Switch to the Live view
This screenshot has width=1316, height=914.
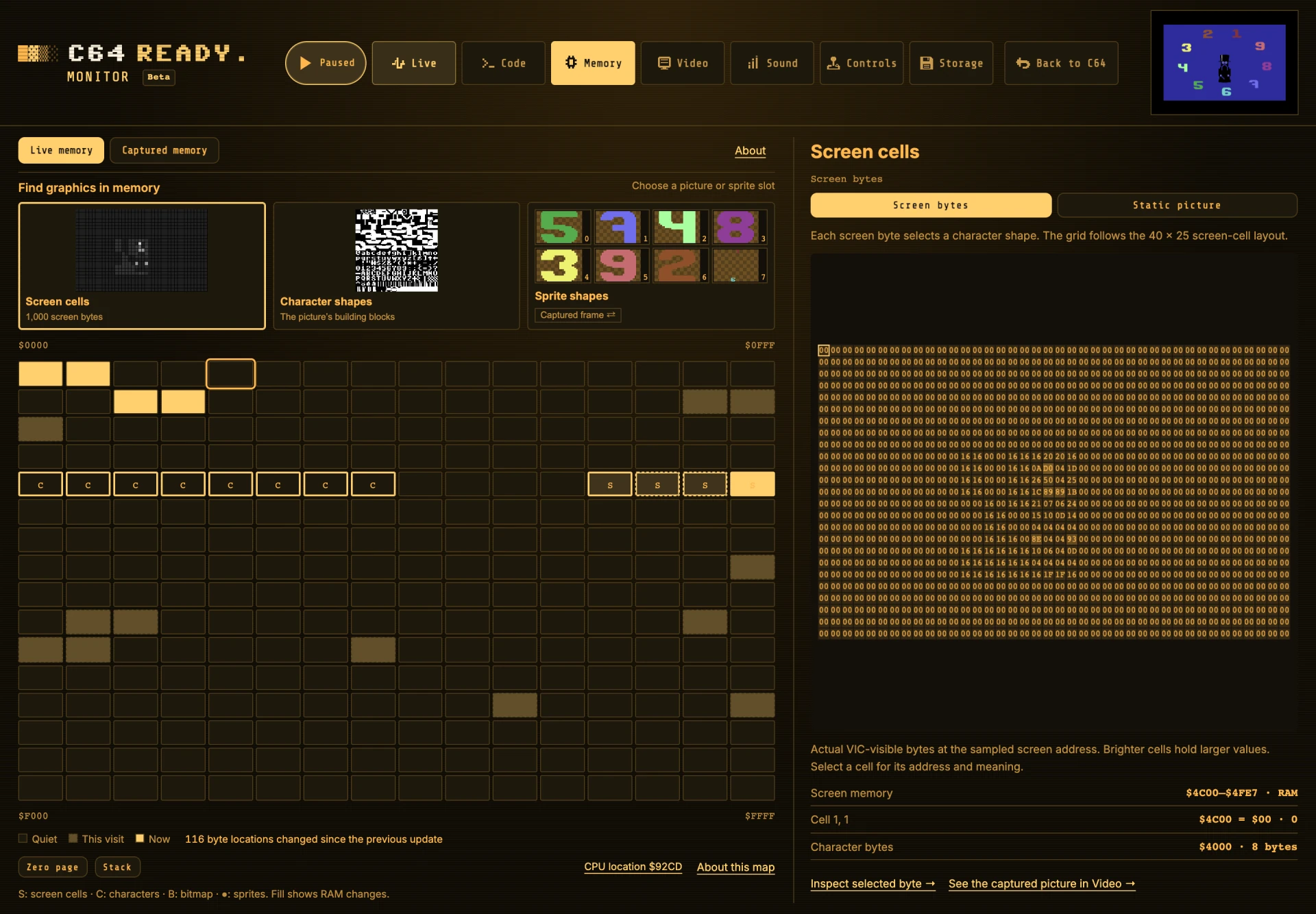click(414, 63)
